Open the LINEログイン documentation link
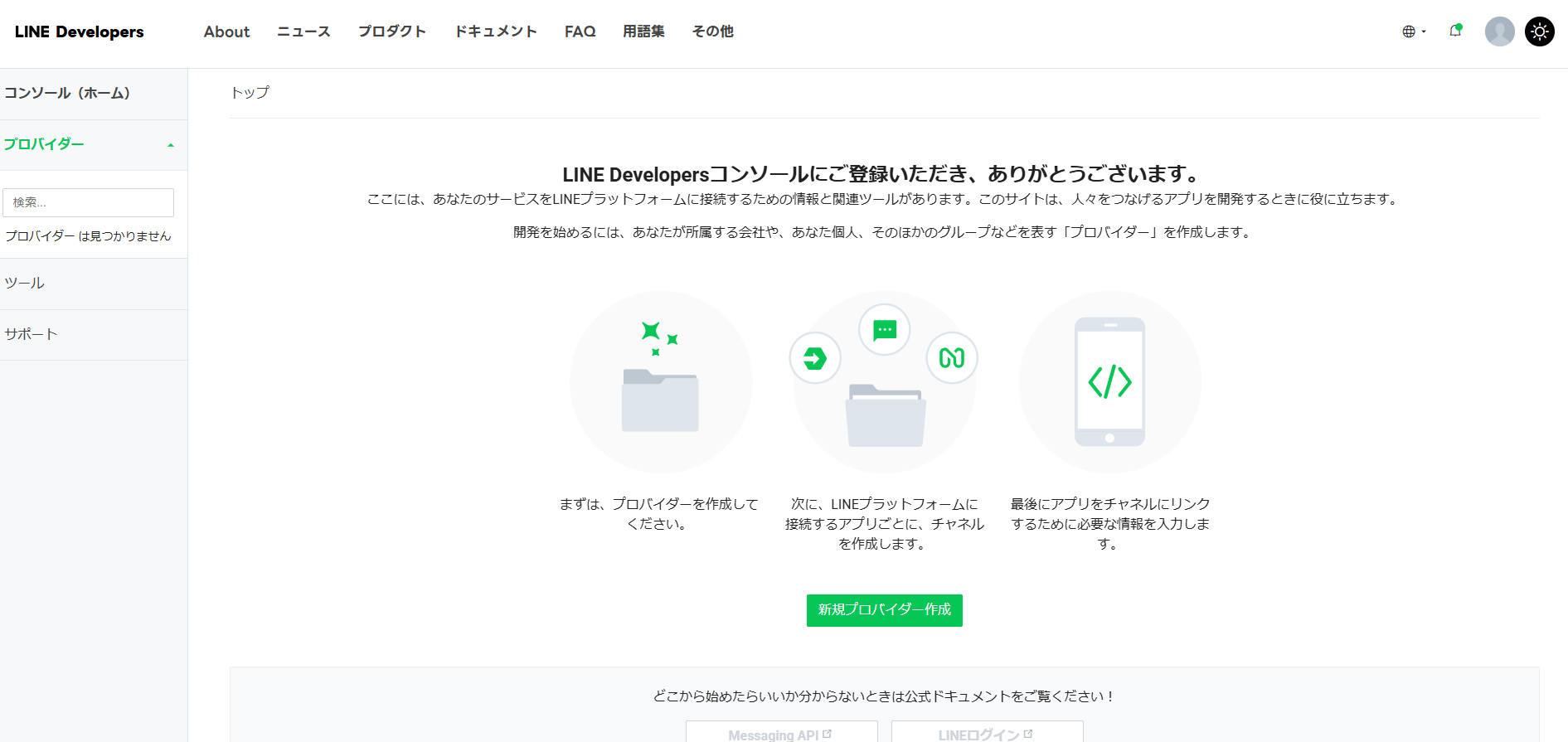The width and height of the screenshot is (1568, 742). (987, 733)
